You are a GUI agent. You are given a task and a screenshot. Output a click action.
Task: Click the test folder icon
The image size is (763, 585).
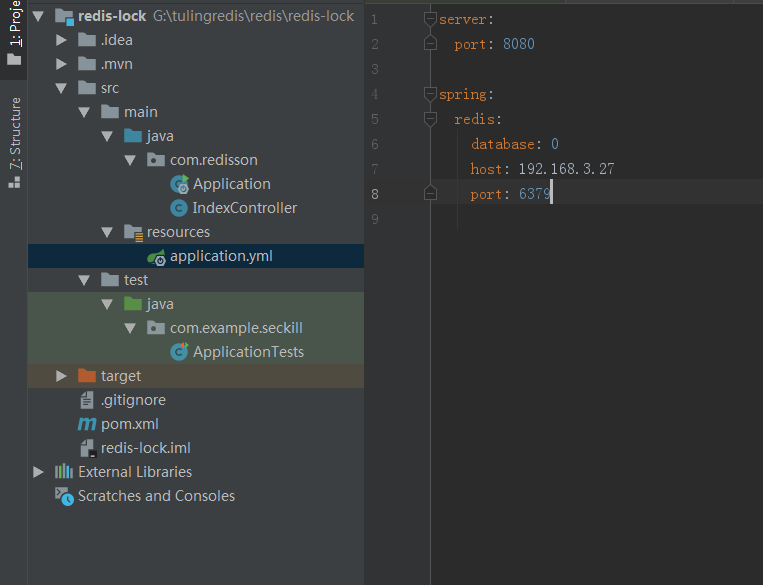[109, 279]
